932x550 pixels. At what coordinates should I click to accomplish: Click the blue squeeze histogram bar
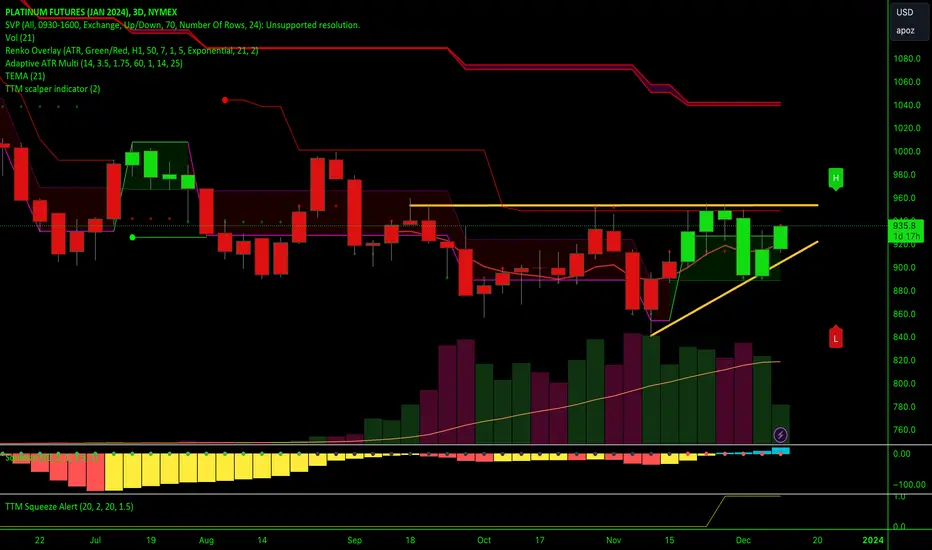tap(780, 451)
